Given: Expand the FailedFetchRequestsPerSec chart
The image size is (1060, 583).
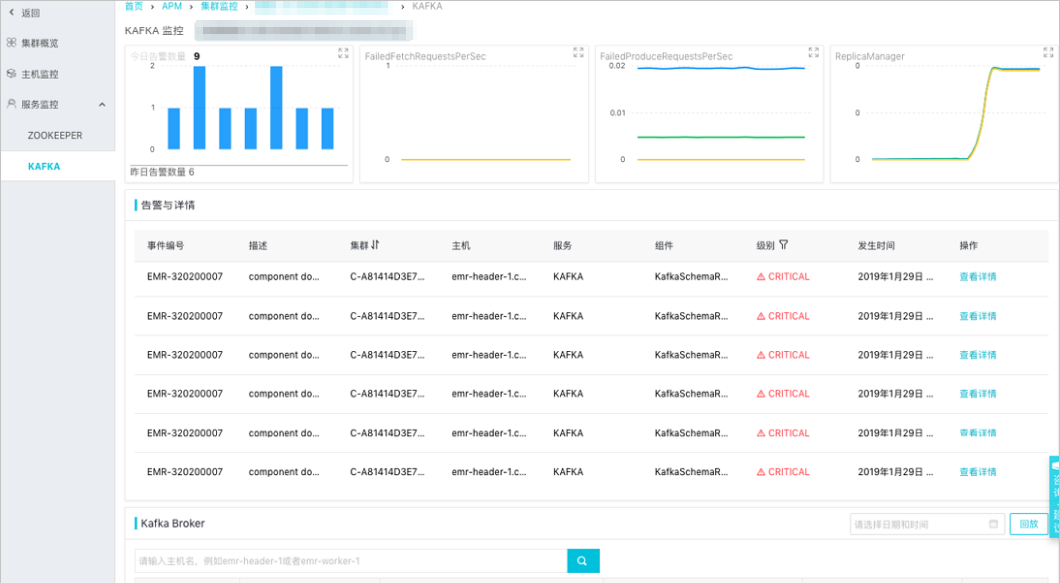Looking at the screenshot, I should (x=578, y=52).
